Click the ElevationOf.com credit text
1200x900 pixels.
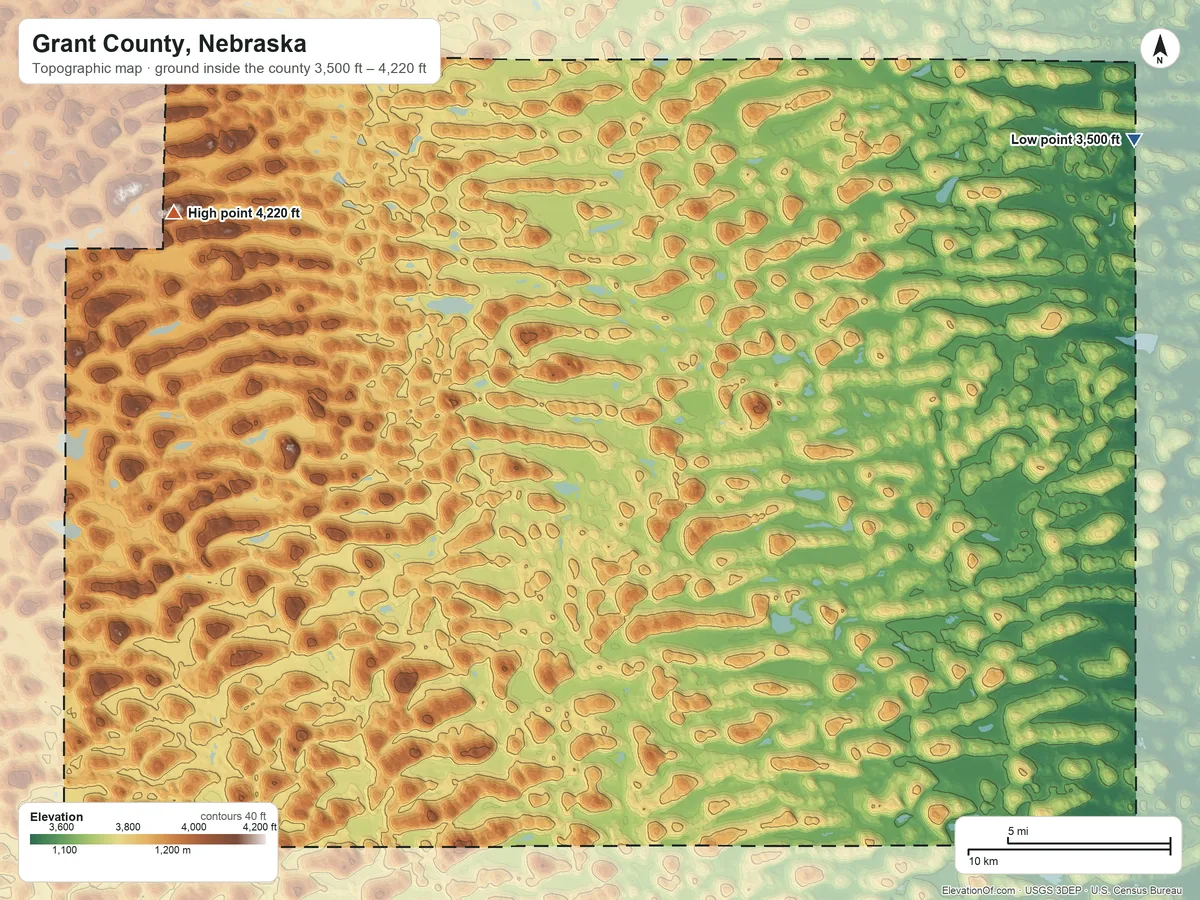coord(979,891)
